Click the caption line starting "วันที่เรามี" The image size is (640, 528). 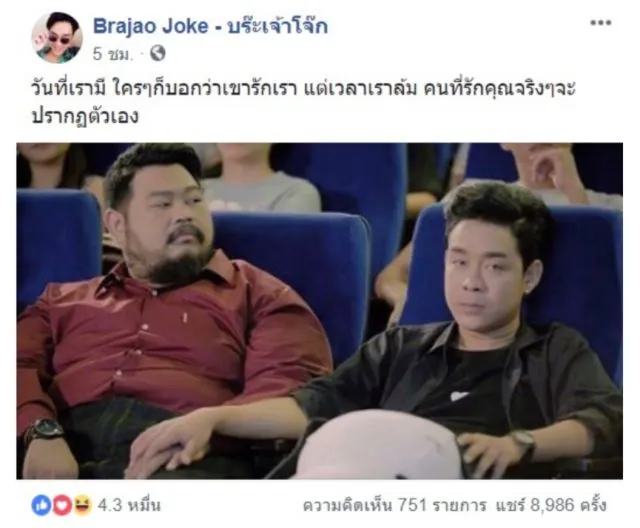pyautogui.click(x=303, y=89)
